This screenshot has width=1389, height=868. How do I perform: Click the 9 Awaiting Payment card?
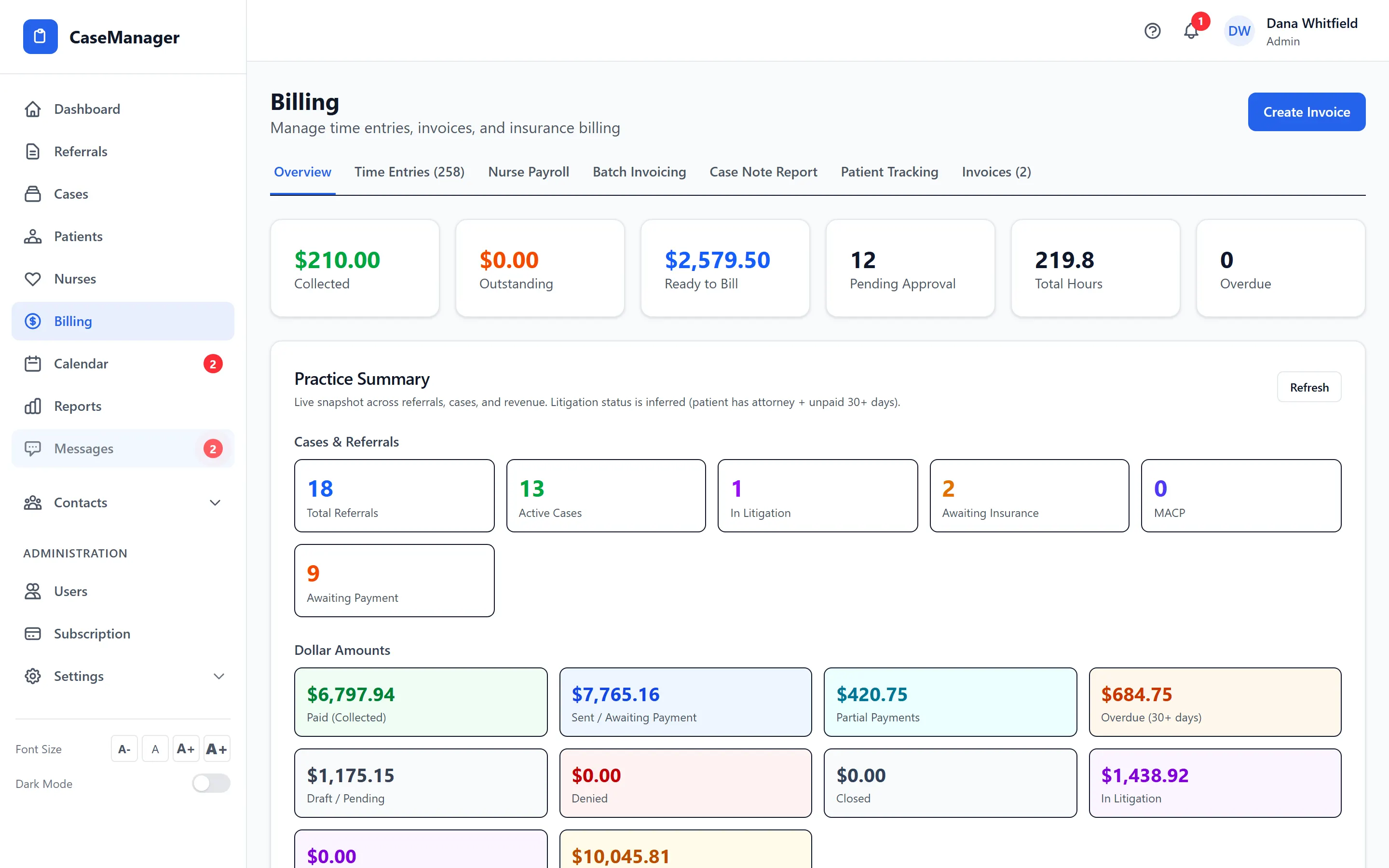395,581
